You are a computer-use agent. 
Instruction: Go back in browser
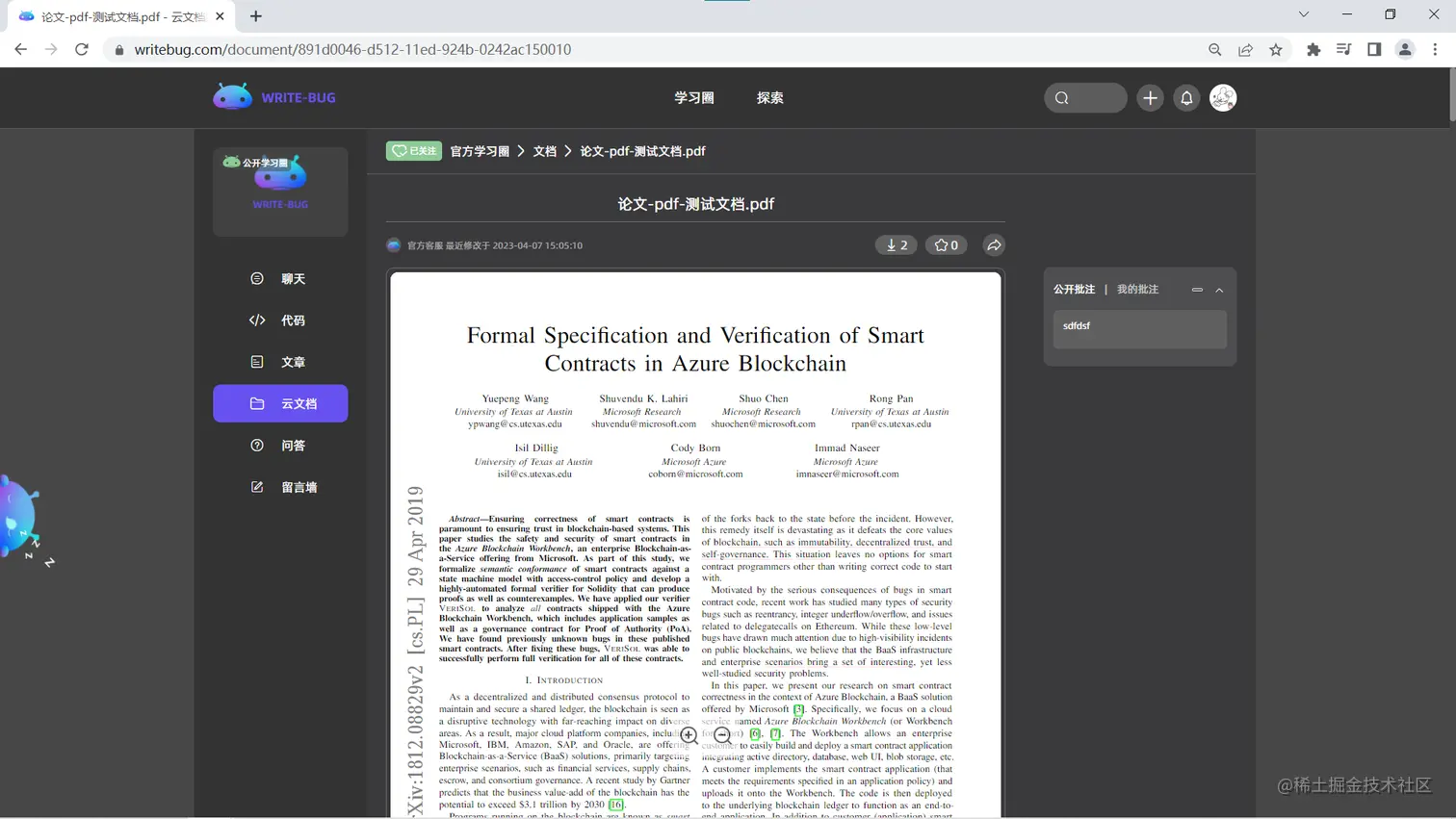(x=21, y=49)
